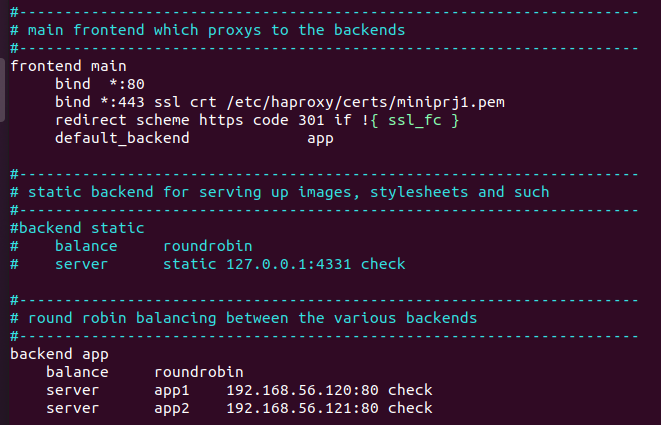Click 'roundrobin' under backend app
This screenshot has width=661, height=425.
[x=199, y=372]
